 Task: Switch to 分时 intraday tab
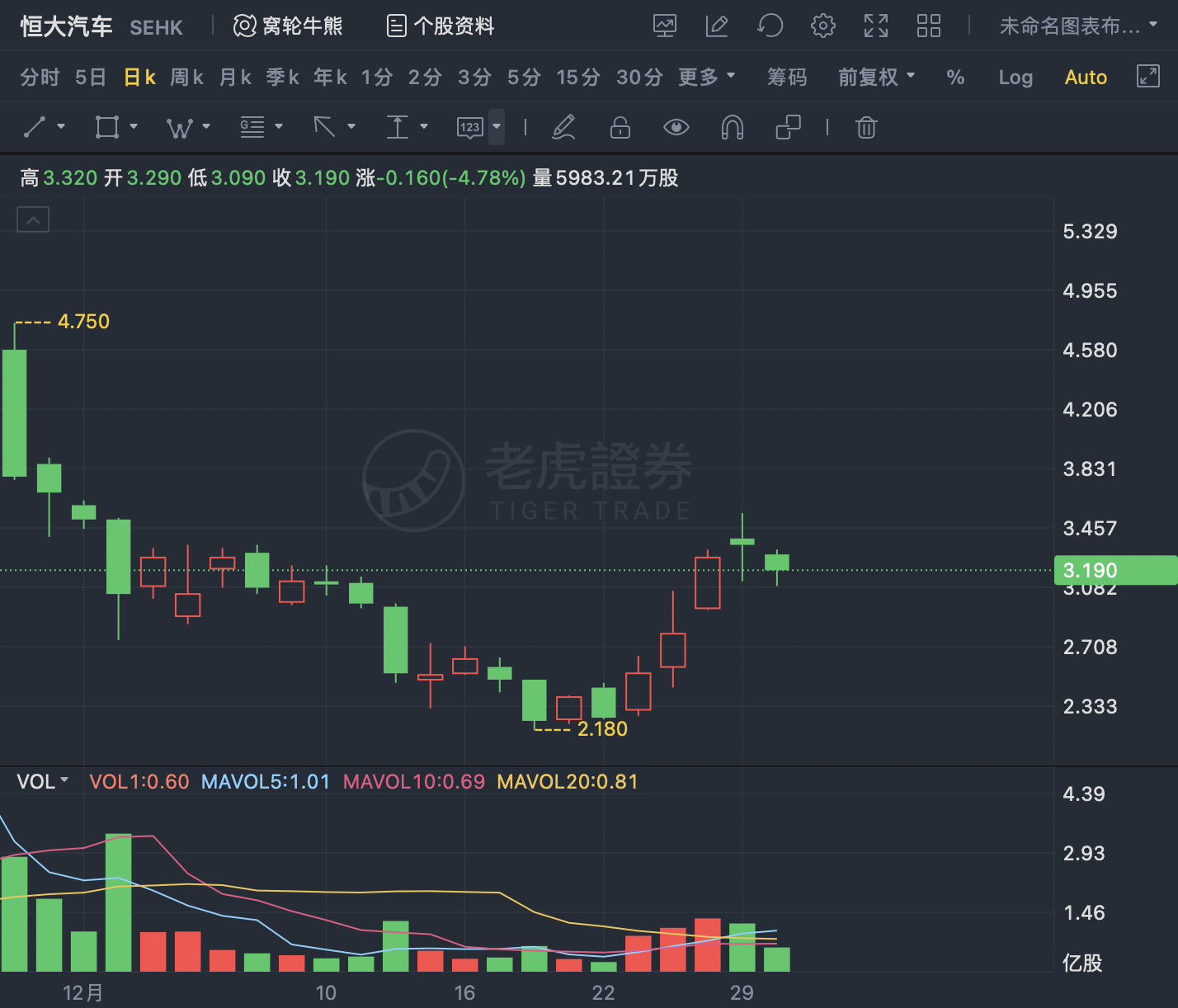40,78
